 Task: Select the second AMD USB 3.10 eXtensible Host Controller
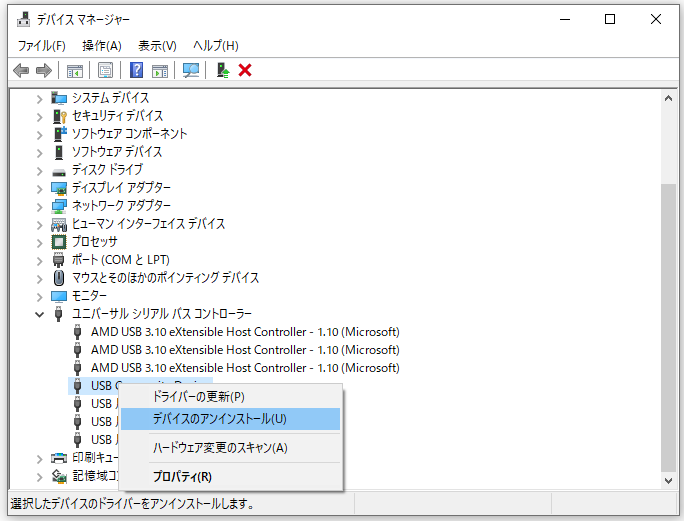[245, 350]
